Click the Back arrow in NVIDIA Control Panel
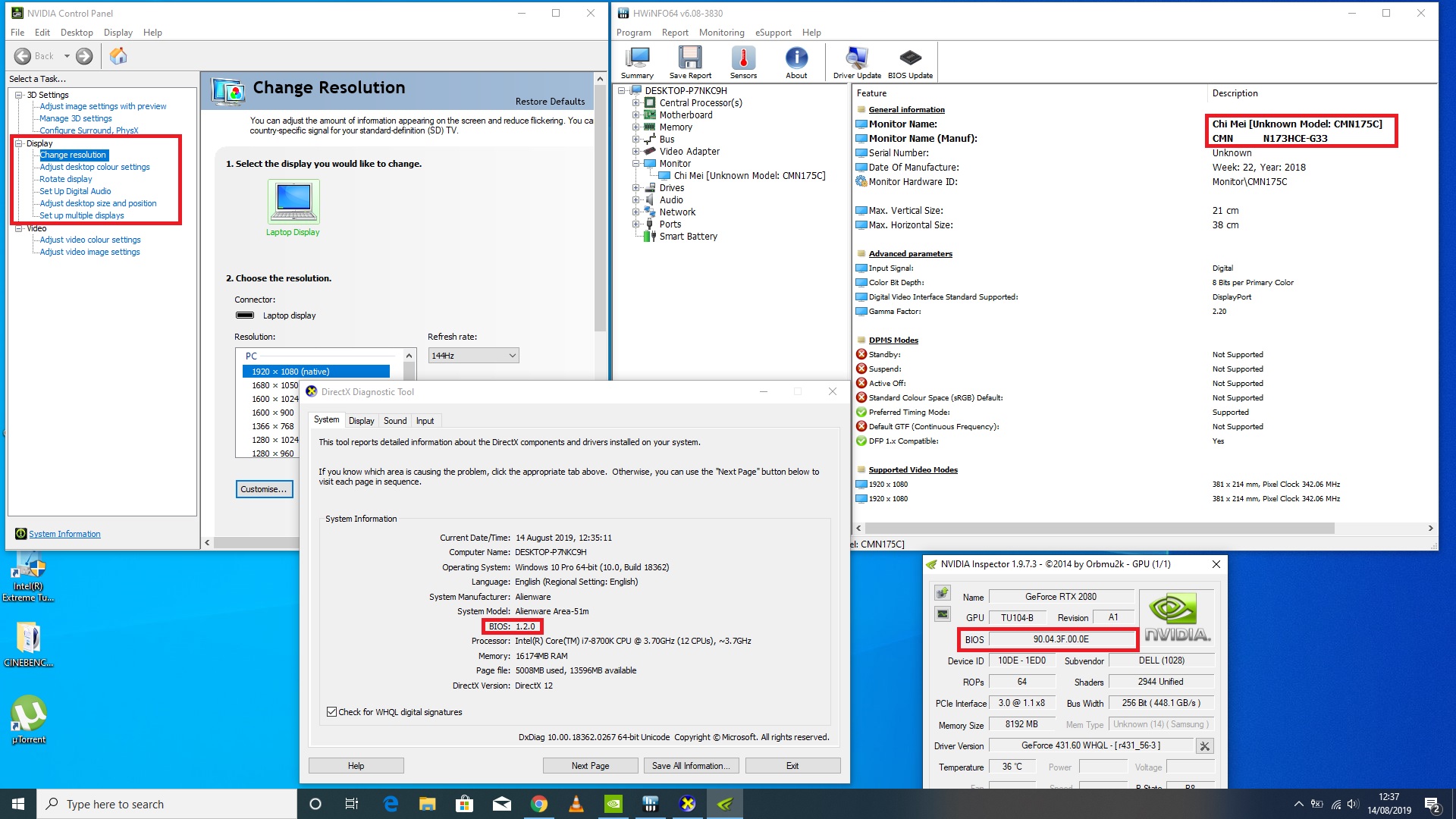 click(23, 56)
